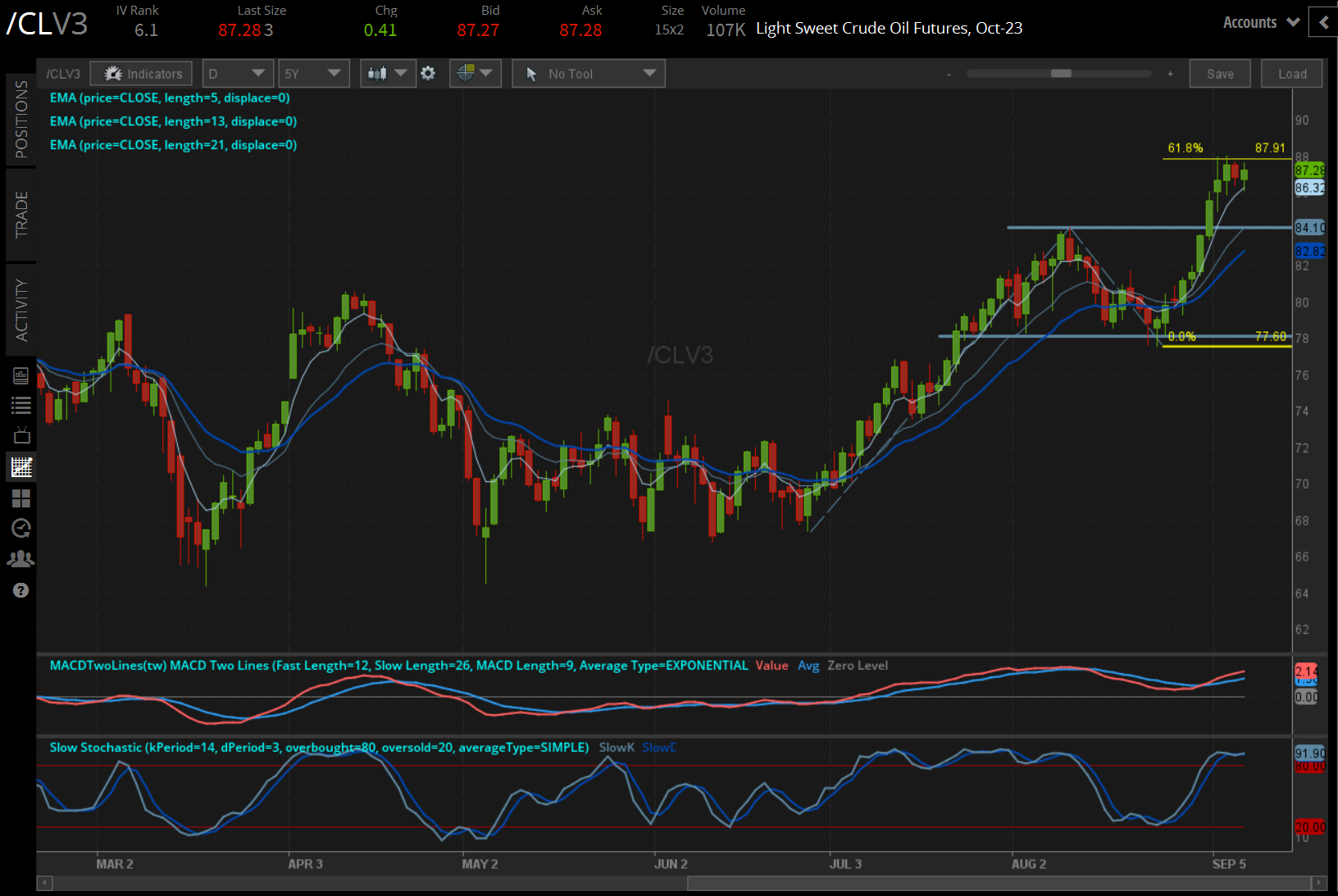Open the No Tool drawing dropdown
The image size is (1338, 896).
[x=589, y=74]
